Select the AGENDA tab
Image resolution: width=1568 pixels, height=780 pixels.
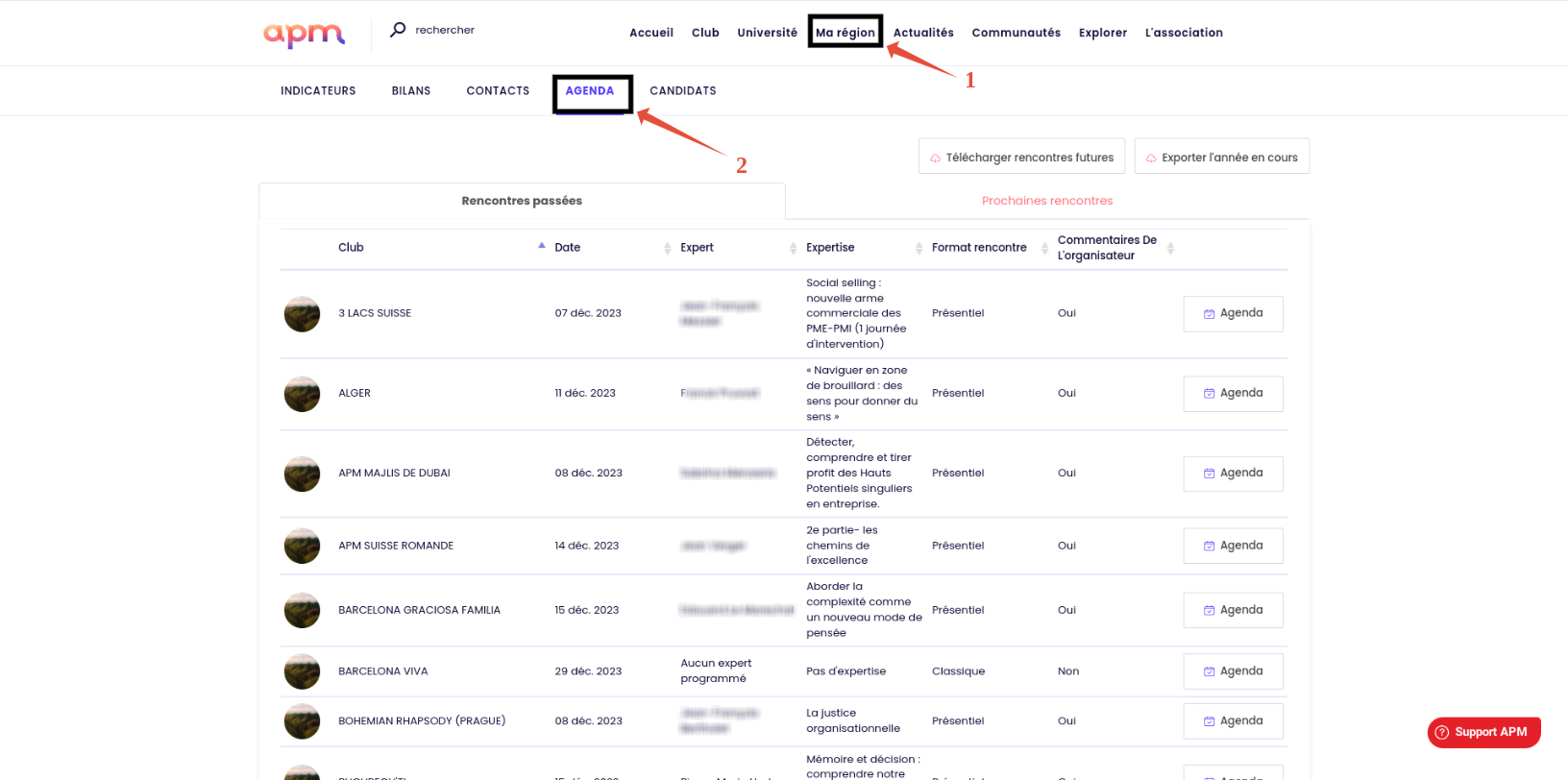click(x=590, y=91)
